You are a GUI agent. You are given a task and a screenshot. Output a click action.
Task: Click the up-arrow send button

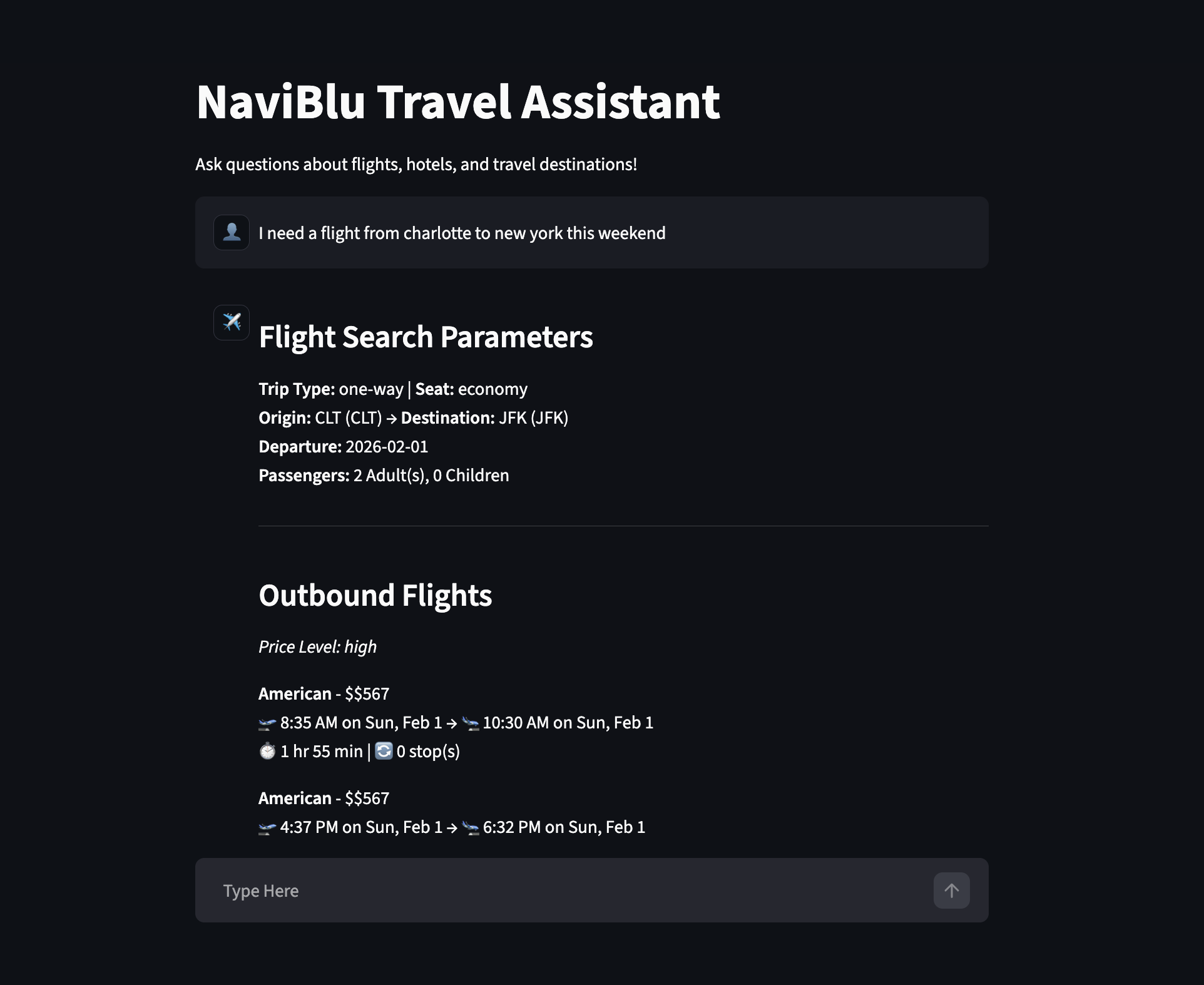pos(951,890)
